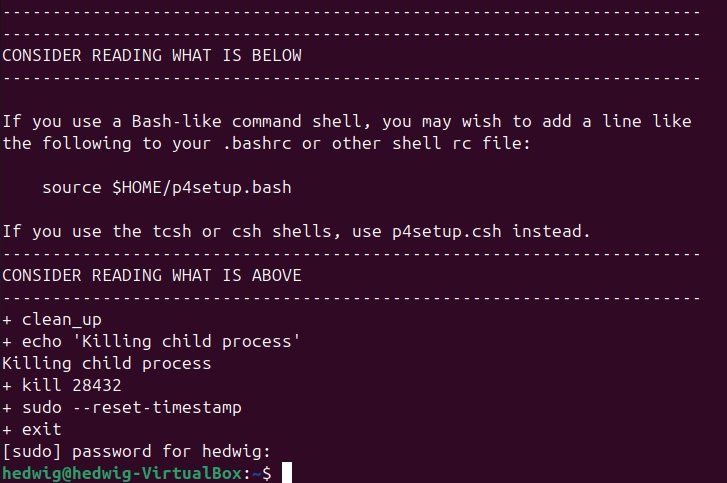The width and height of the screenshot is (727, 483).
Task: Click the '+ clean_up' trace line
Action: point(52,320)
